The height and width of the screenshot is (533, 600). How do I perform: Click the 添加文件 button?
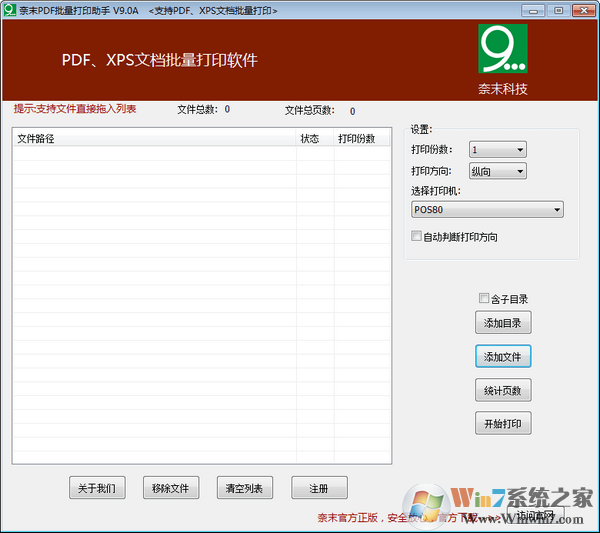[x=503, y=356]
